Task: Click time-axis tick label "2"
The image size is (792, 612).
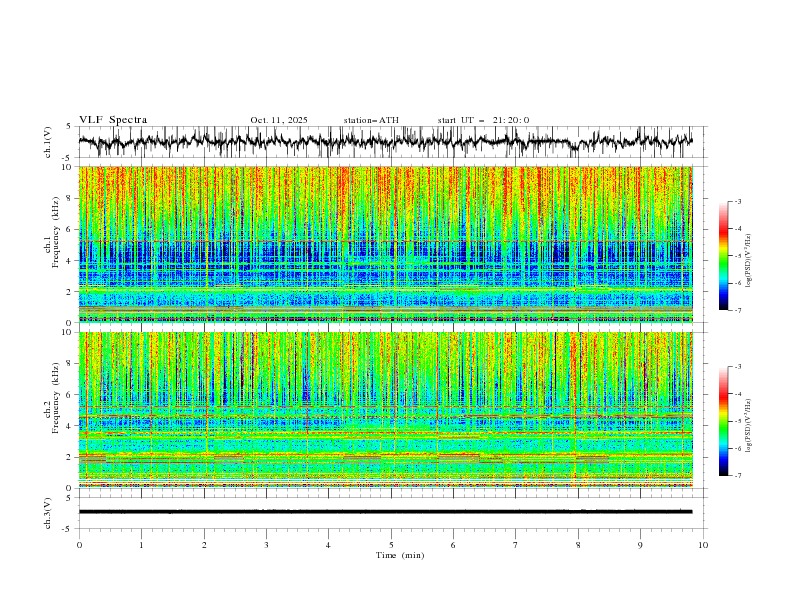Action: [204, 545]
